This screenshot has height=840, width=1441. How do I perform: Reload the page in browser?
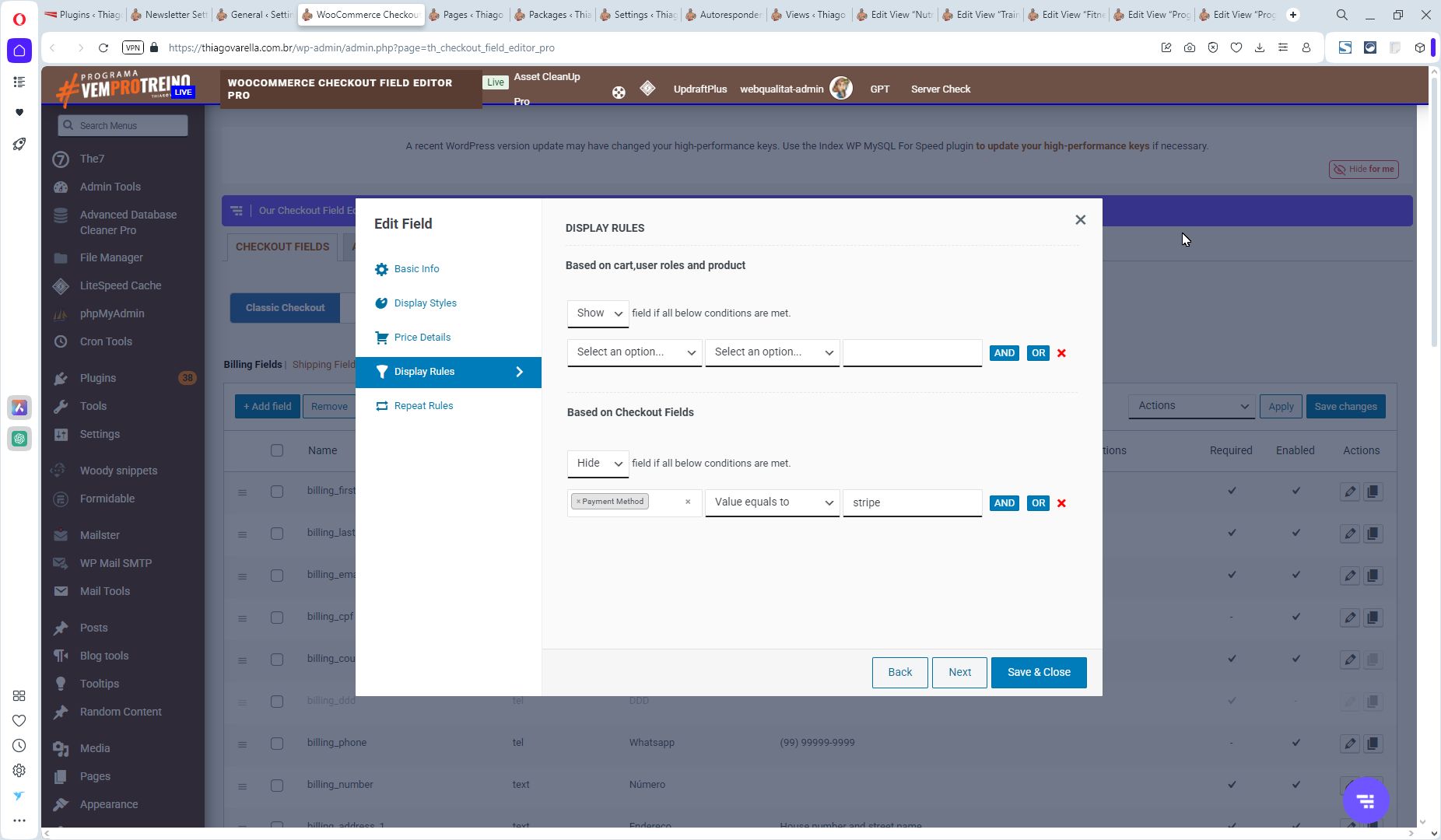coord(103,48)
